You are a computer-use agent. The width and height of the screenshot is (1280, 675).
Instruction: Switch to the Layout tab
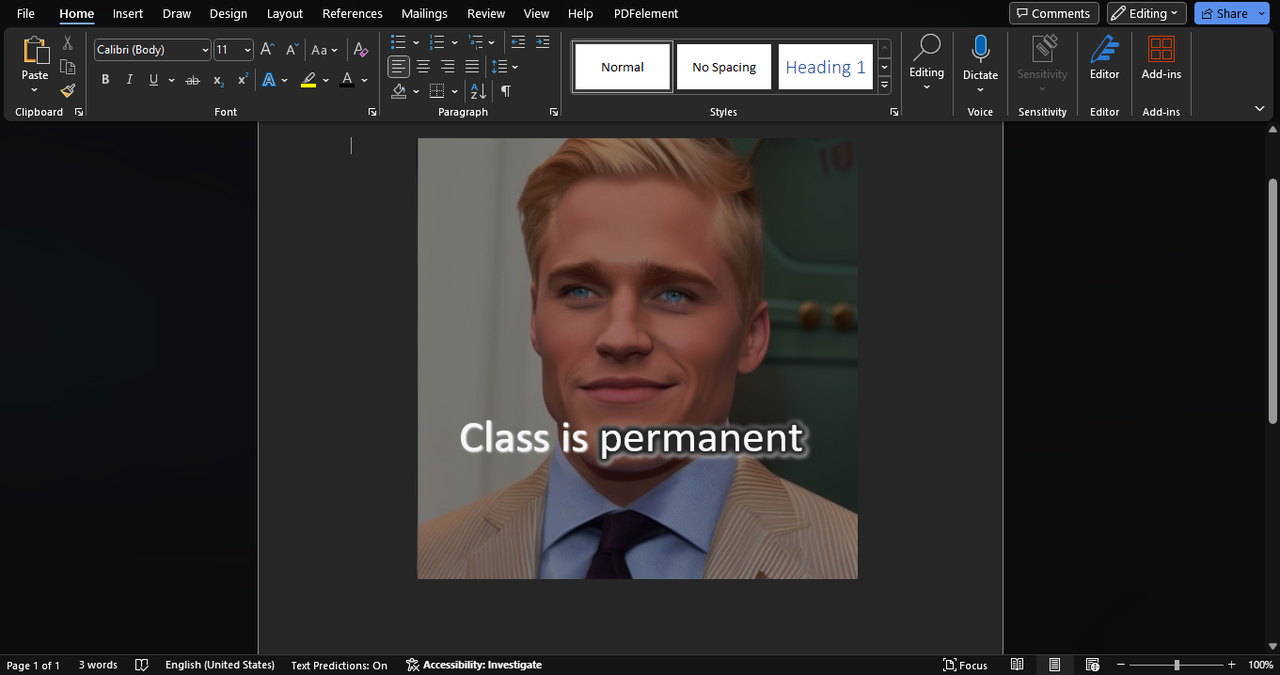tap(285, 13)
